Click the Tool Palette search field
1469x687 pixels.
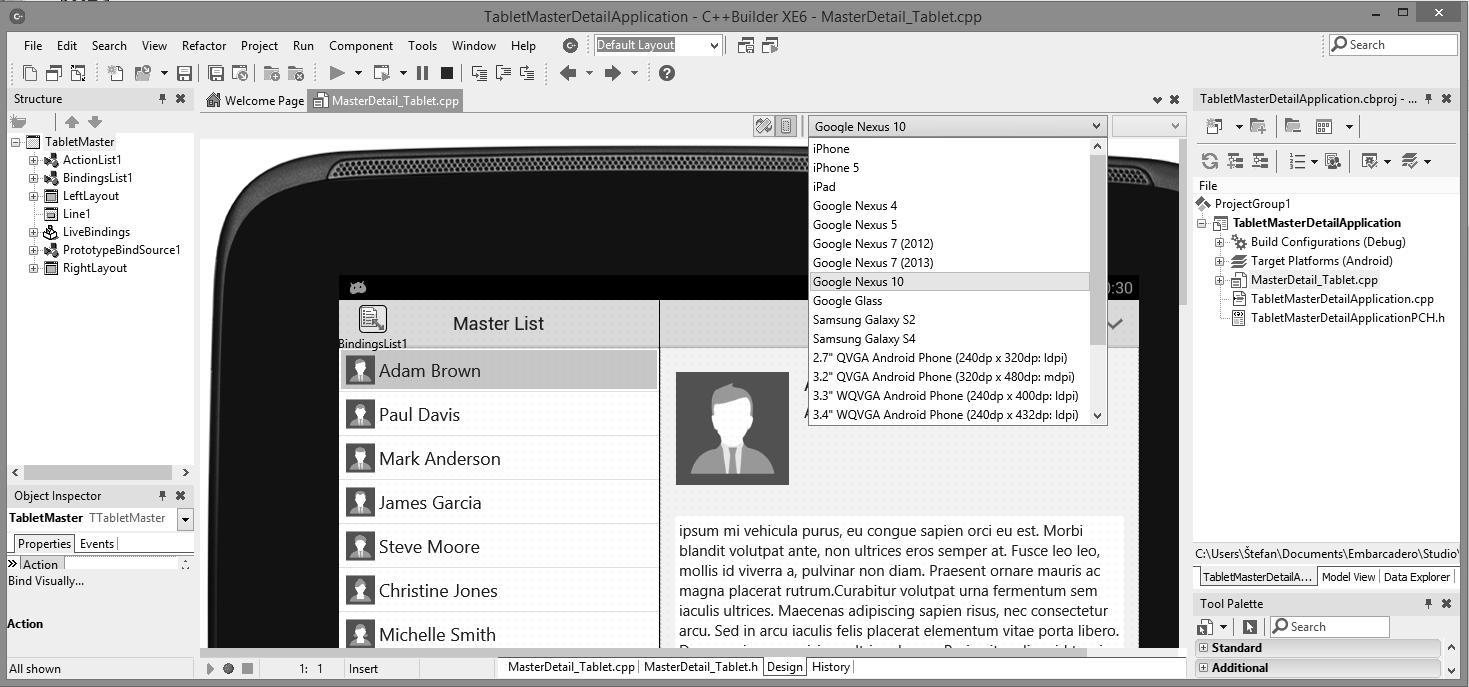[x=1329, y=627]
